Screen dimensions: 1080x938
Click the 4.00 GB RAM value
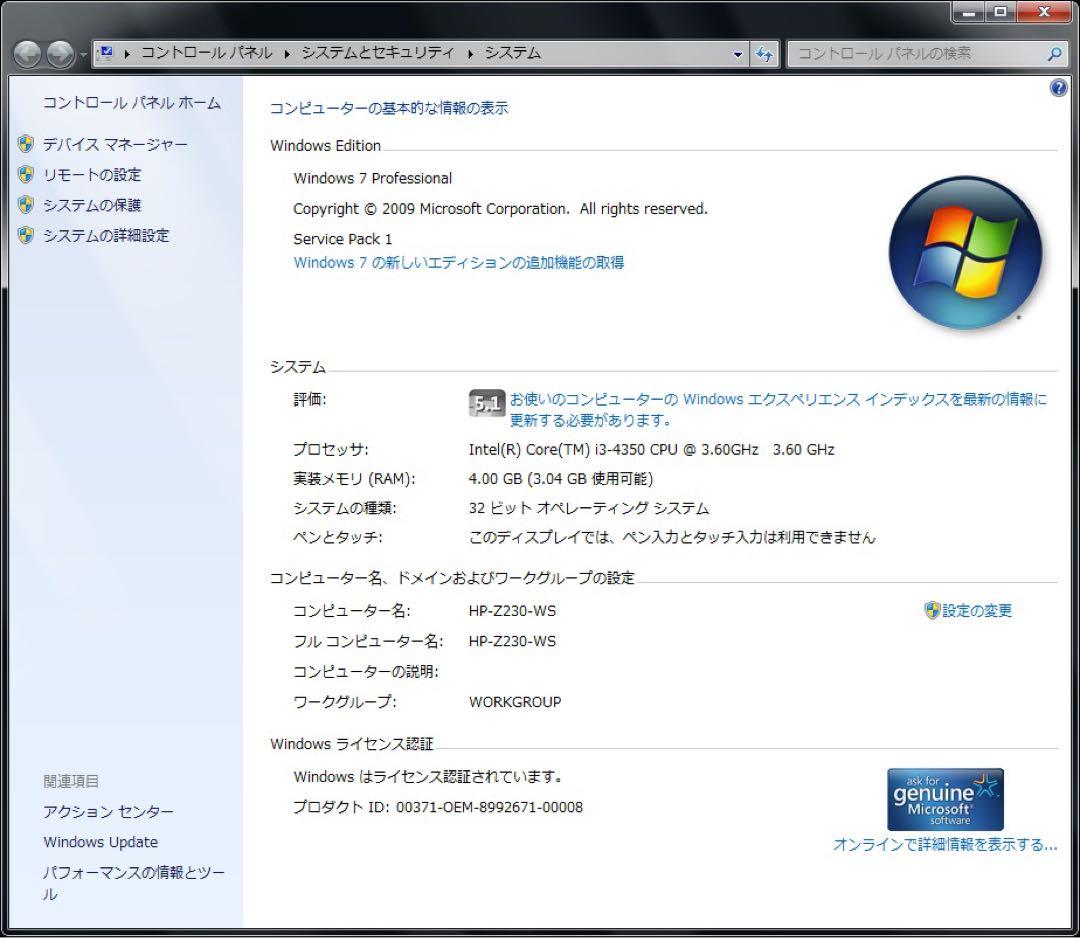(561, 479)
